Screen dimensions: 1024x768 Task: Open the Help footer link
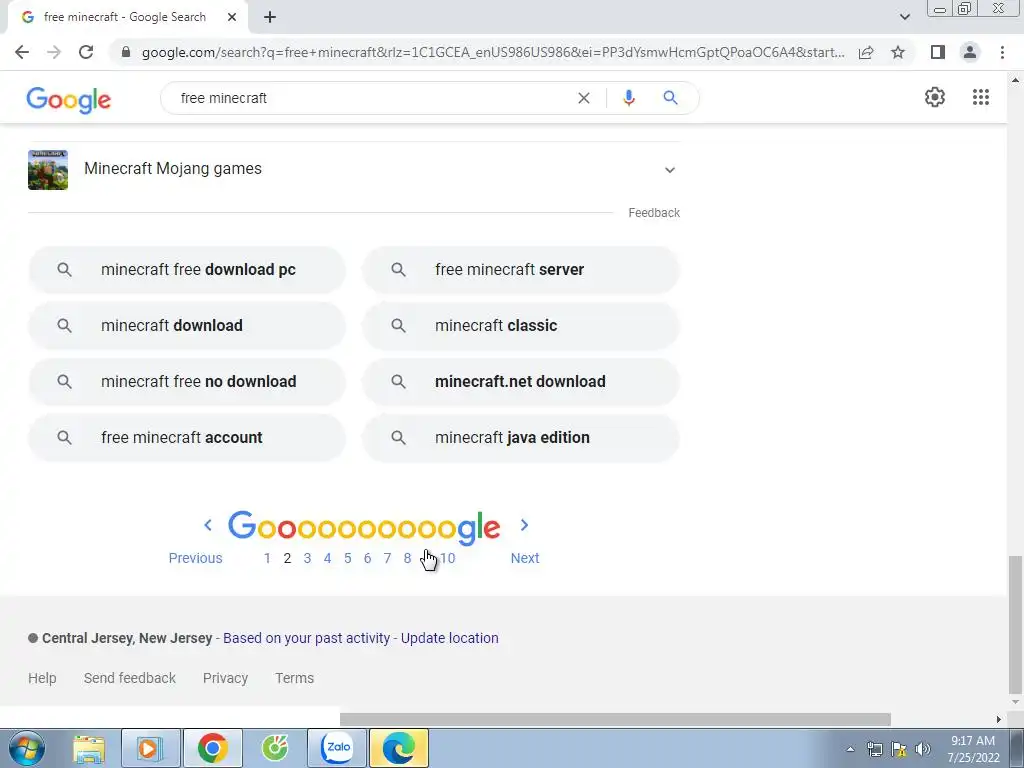click(x=42, y=678)
